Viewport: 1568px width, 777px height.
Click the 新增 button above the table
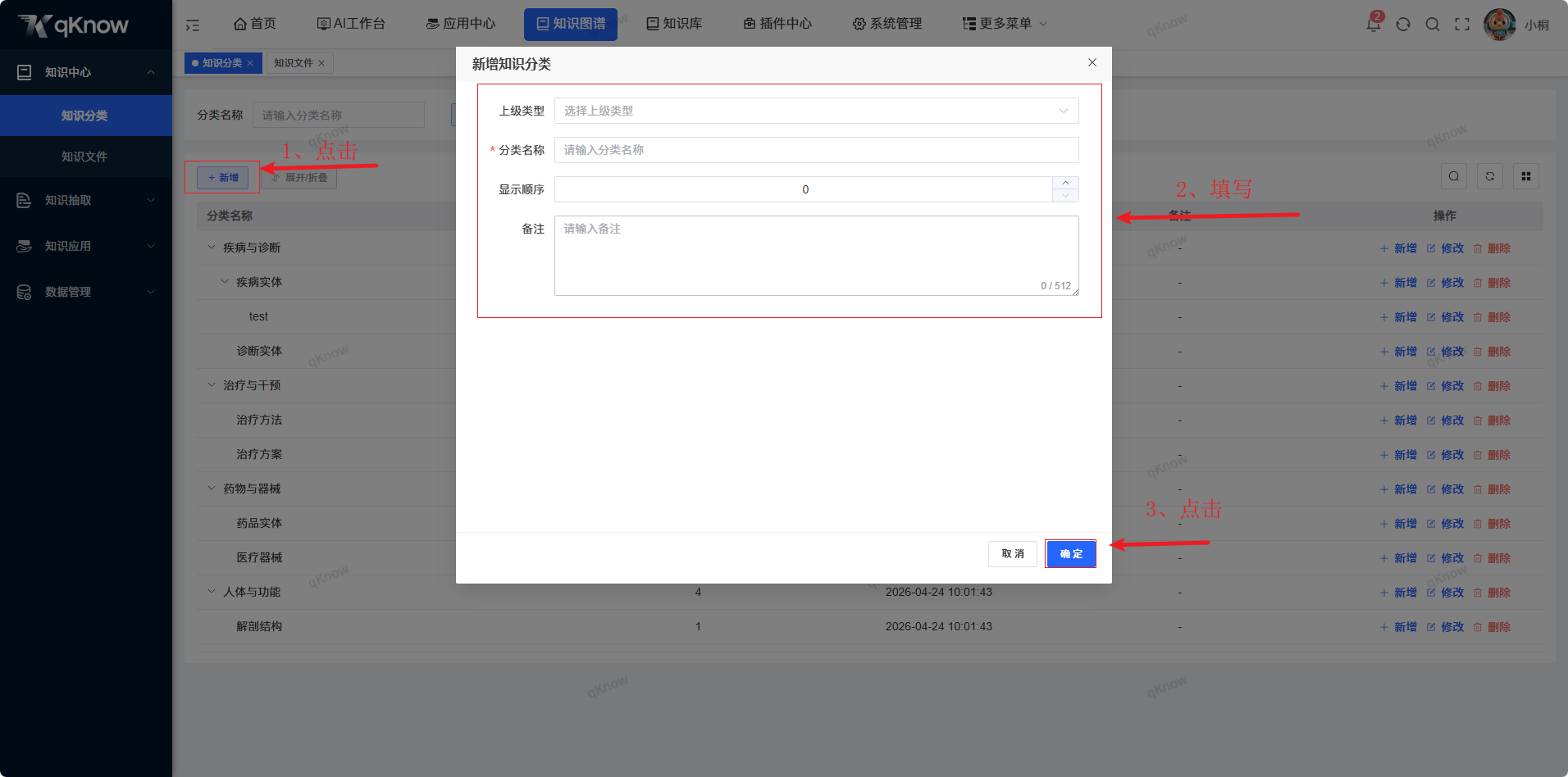point(223,178)
